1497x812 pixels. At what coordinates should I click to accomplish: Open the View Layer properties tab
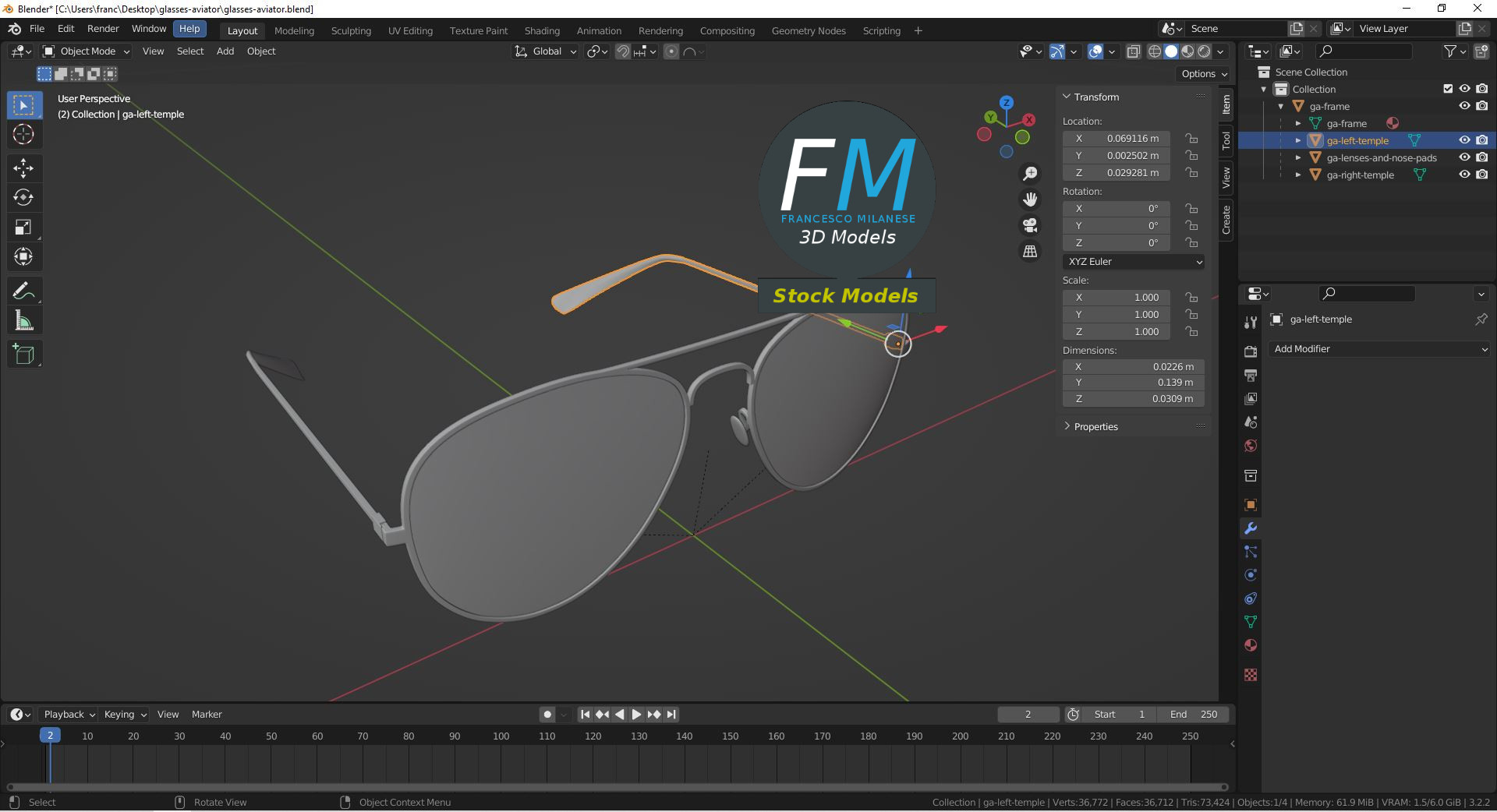(1251, 398)
